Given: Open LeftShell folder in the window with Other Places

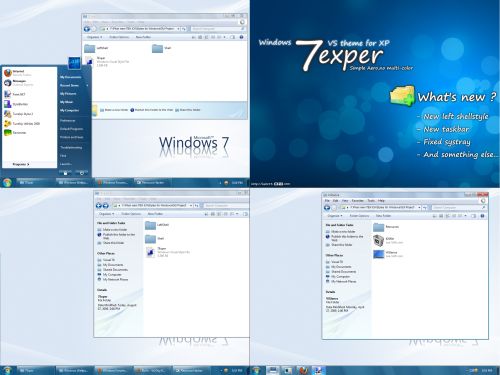Looking at the screenshot, I should tap(157, 225).
